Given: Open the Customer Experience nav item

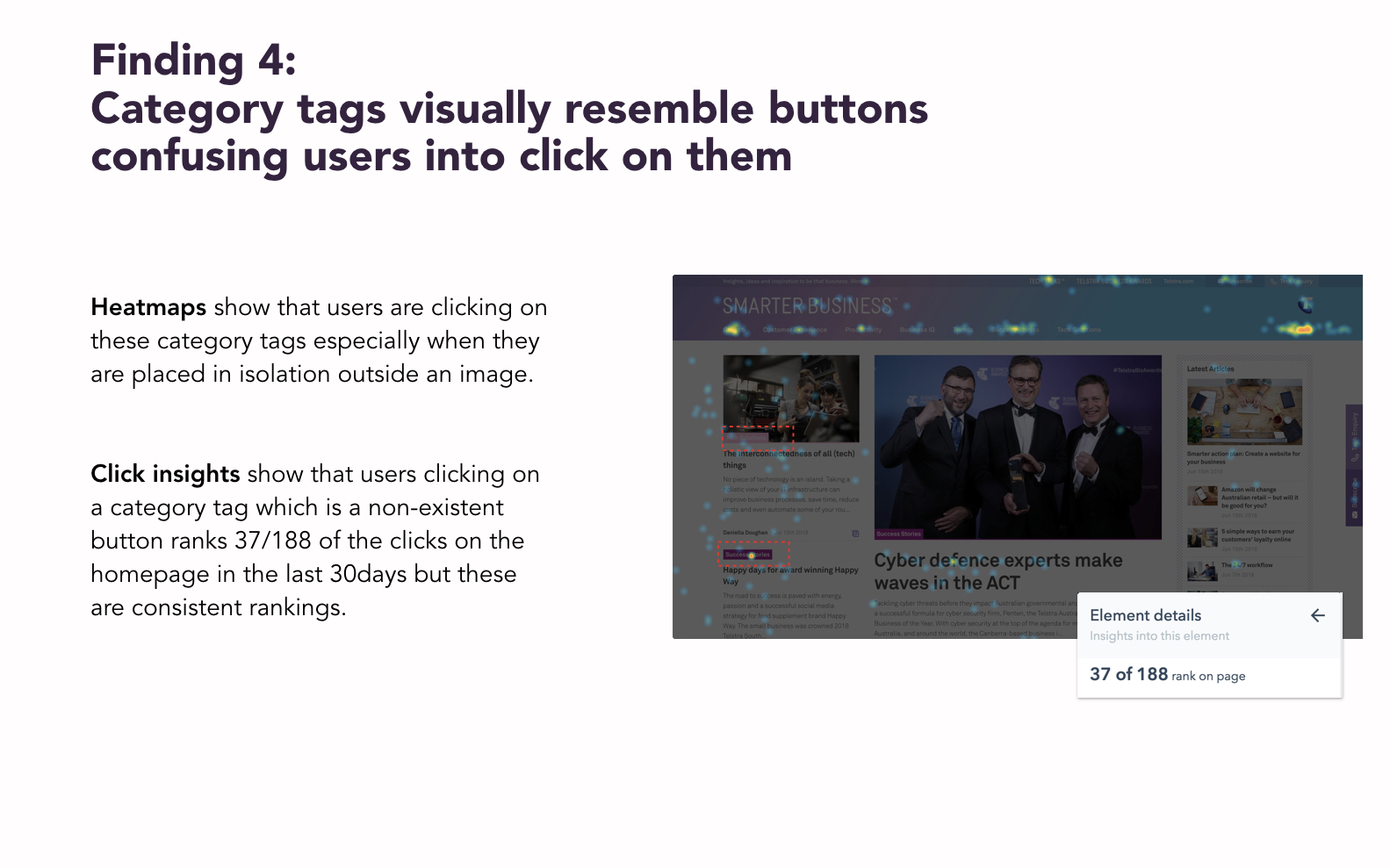Looking at the screenshot, I should 795,330.
